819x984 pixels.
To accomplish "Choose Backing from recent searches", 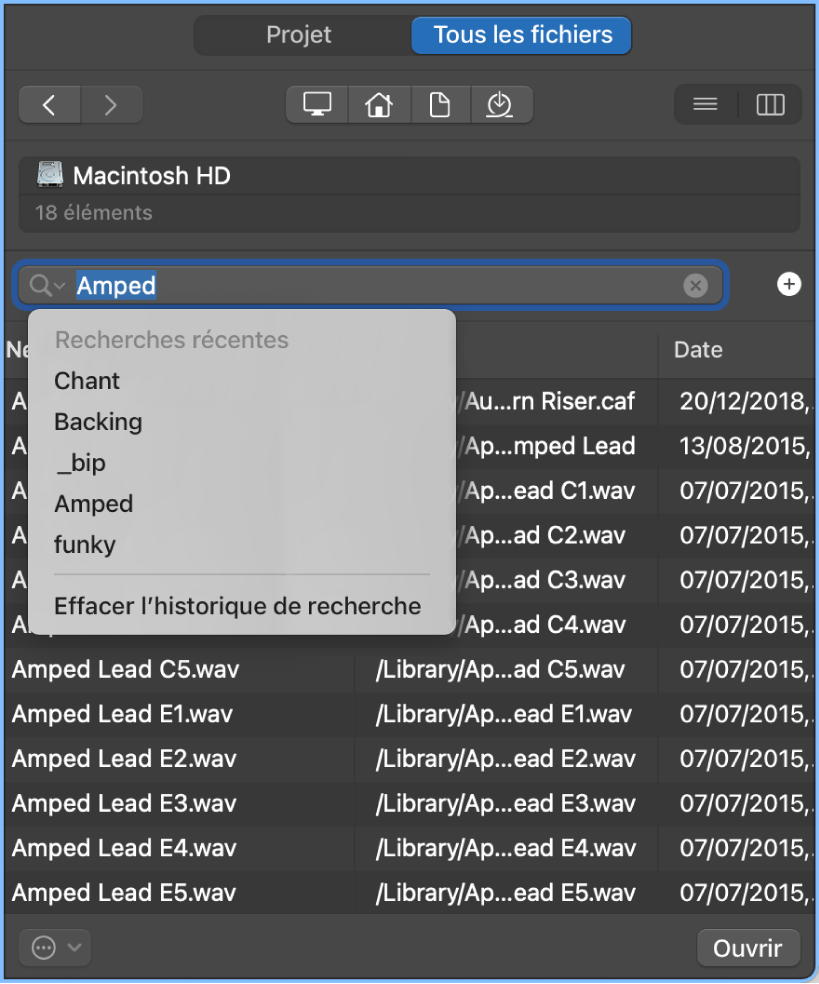I will (98, 422).
